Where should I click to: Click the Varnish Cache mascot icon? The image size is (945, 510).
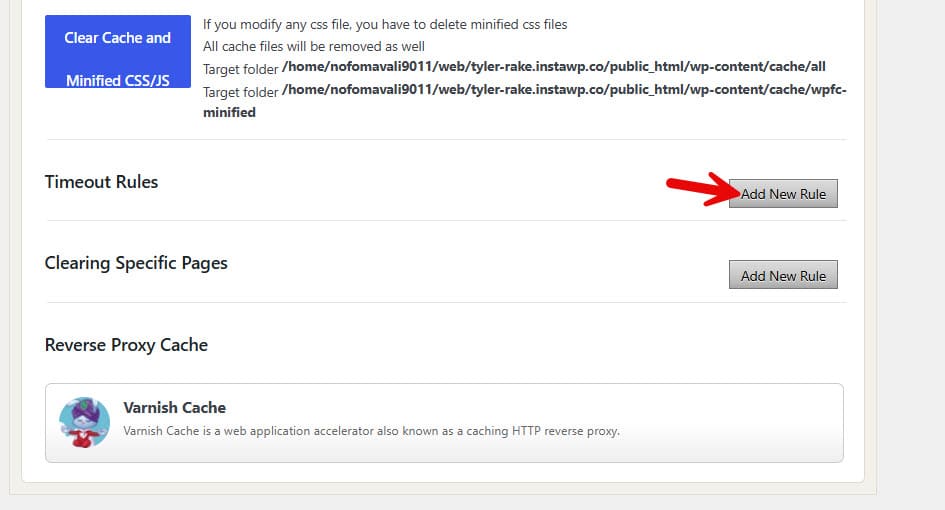click(84, 422)
